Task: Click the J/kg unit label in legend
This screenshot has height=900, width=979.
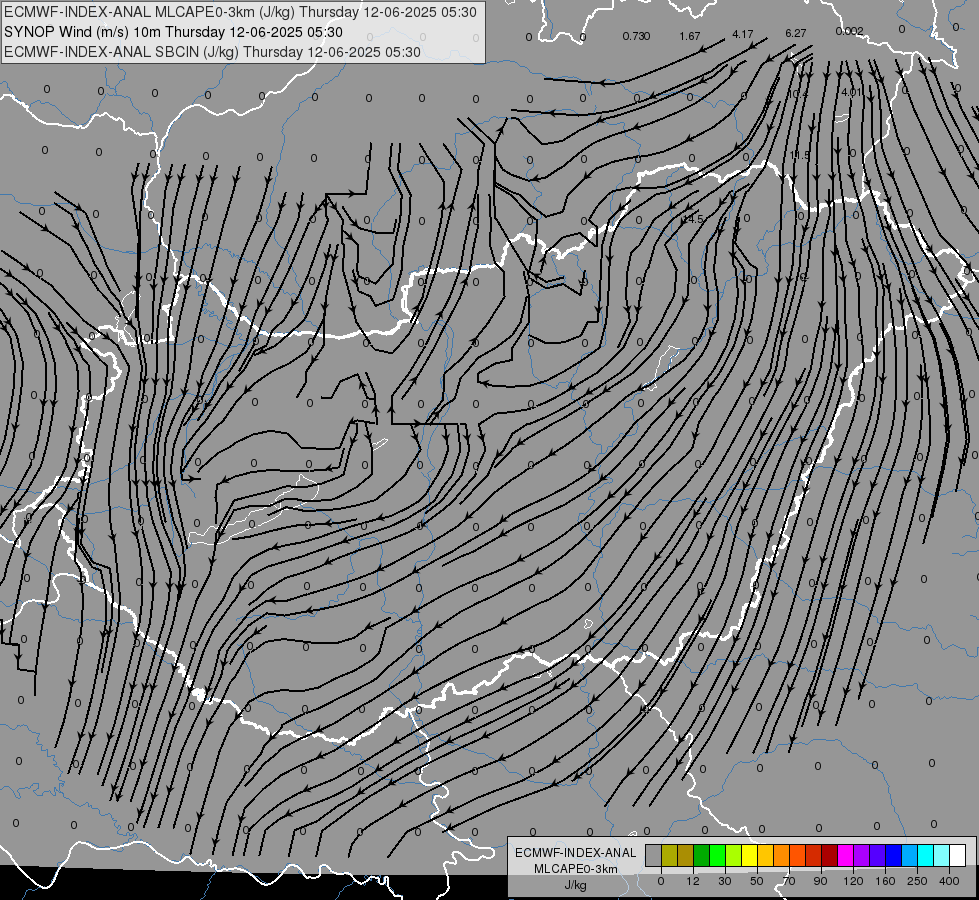Action: click(575, 885)
